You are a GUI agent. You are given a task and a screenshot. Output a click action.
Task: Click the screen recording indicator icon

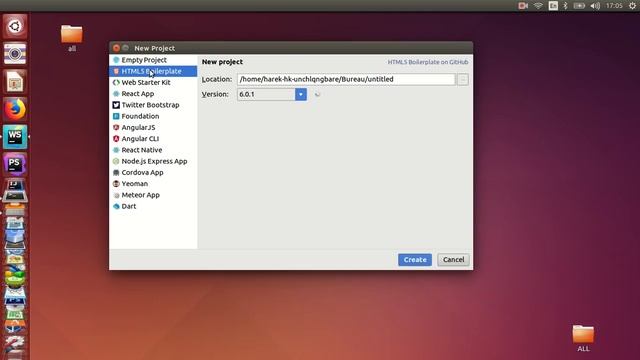click(523, 6)
